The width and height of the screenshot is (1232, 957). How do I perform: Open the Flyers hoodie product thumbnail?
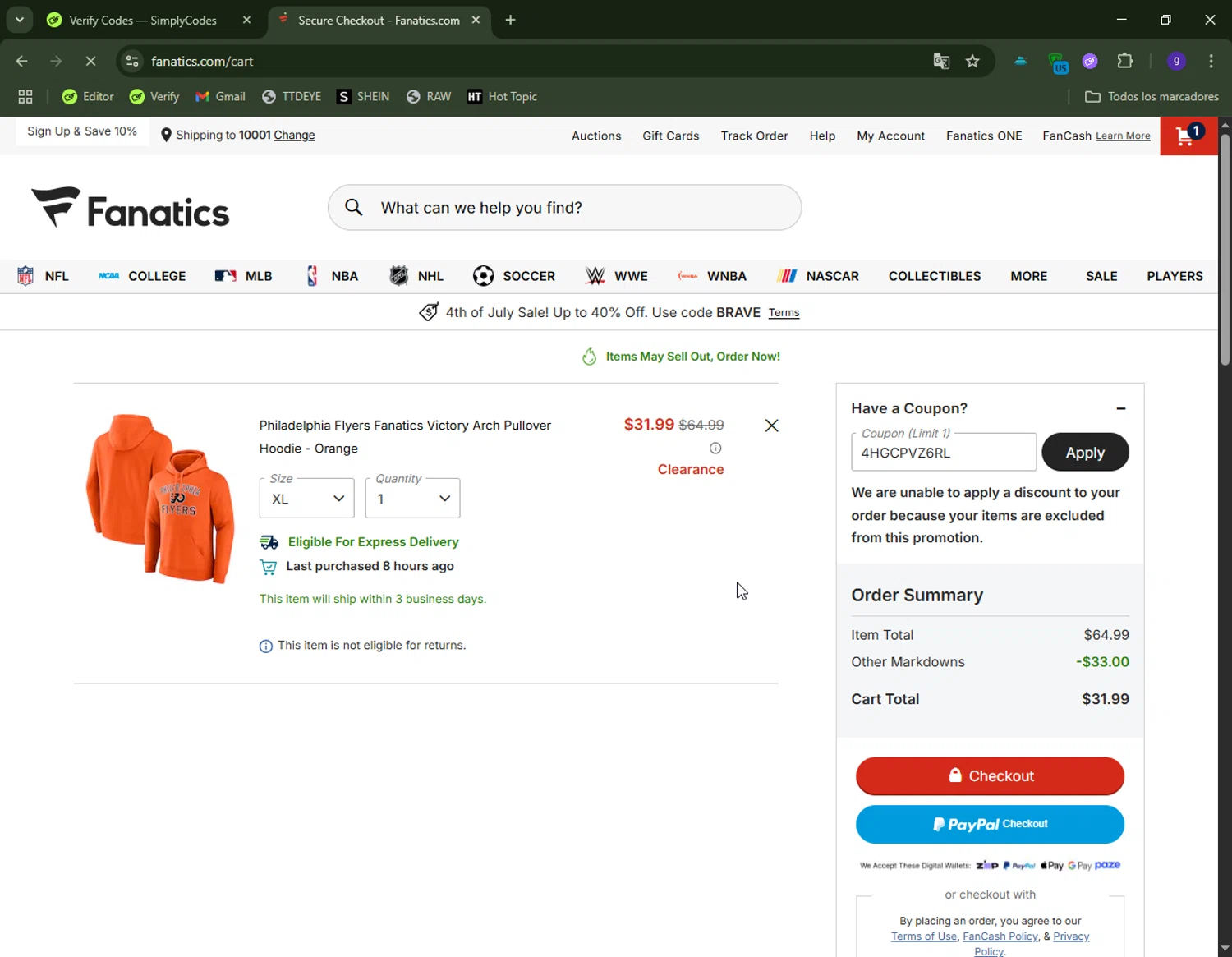point(160,499)
